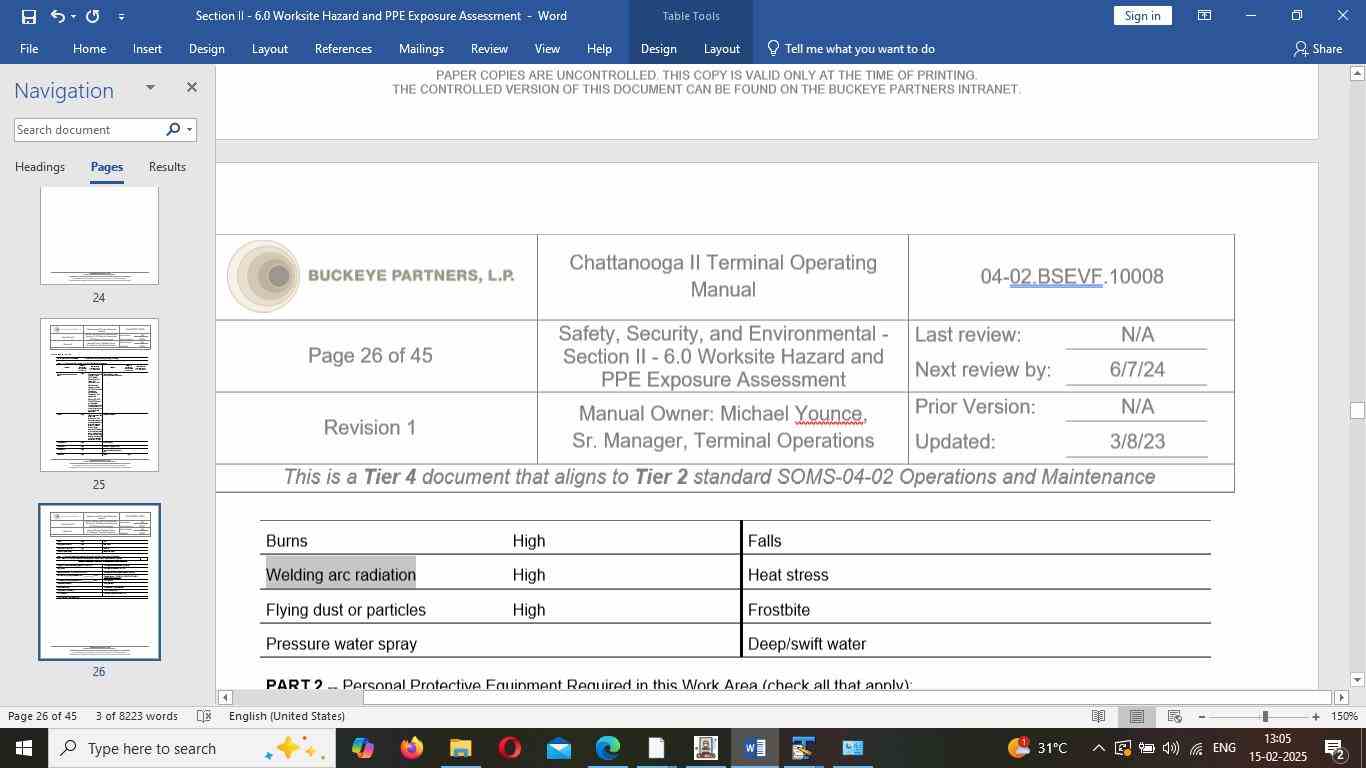Open the View tab
The width and height of the screenshot is (1366, 768).
click(x=547, y=48)
